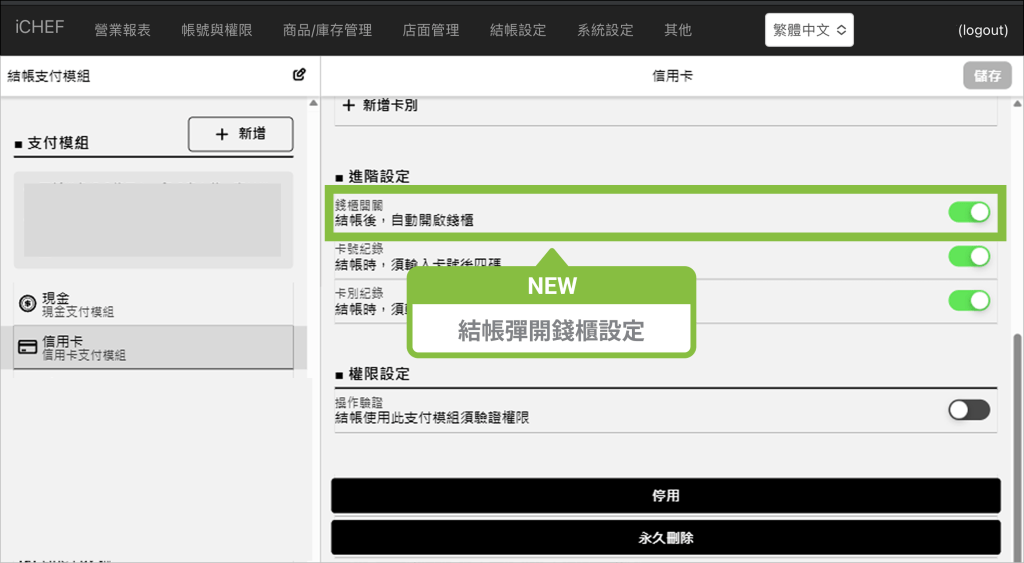This screenshot has height=563, width=1024.
Task: Open the 商品/庫存管理 menu
Action: [327, 30]
